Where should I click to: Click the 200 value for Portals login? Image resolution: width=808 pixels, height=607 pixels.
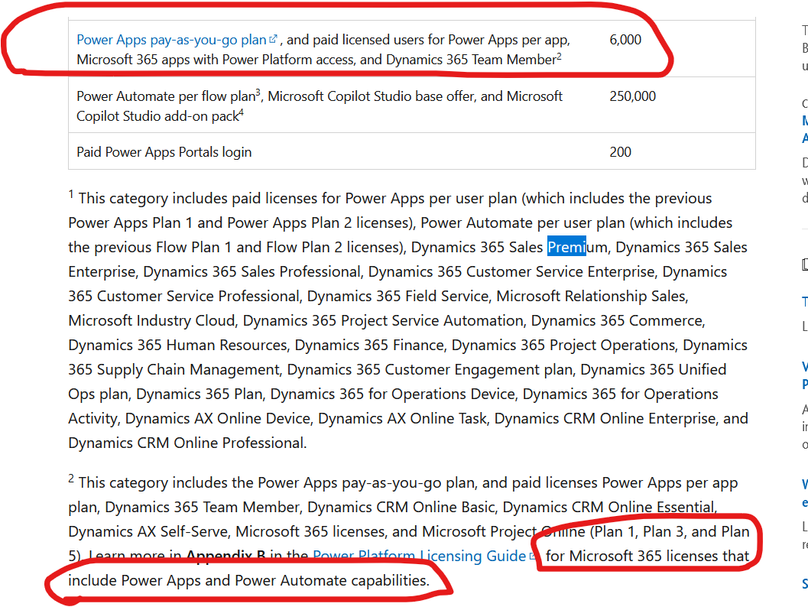620,152
